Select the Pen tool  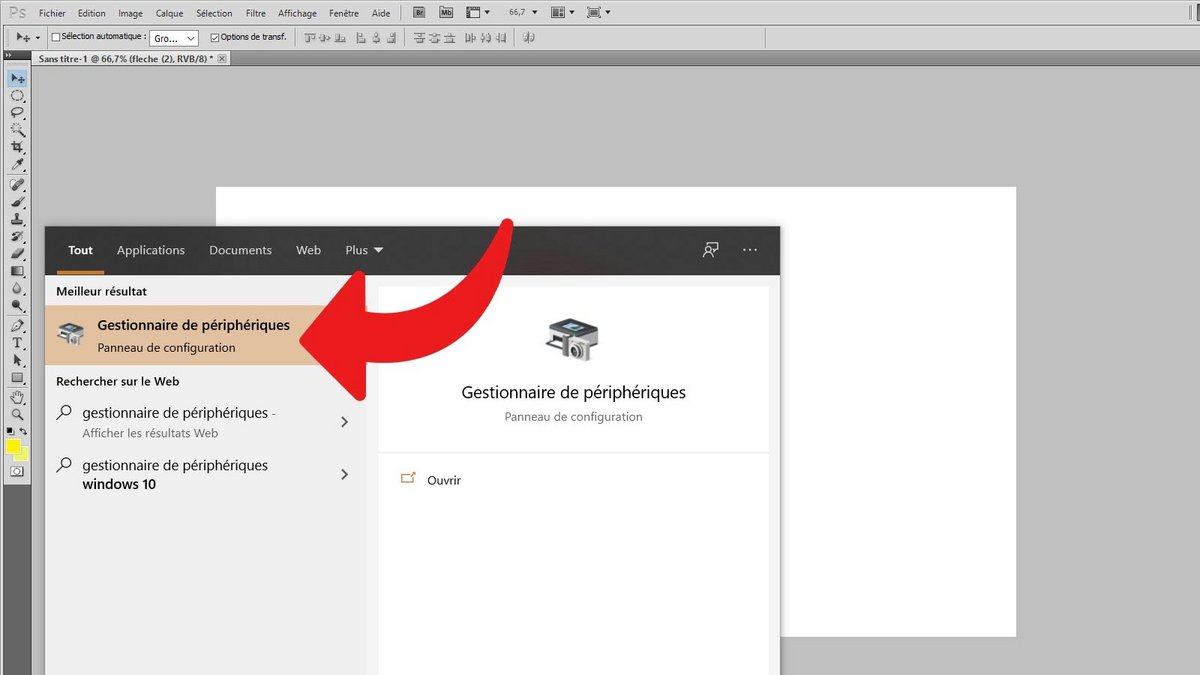point(18,326)
